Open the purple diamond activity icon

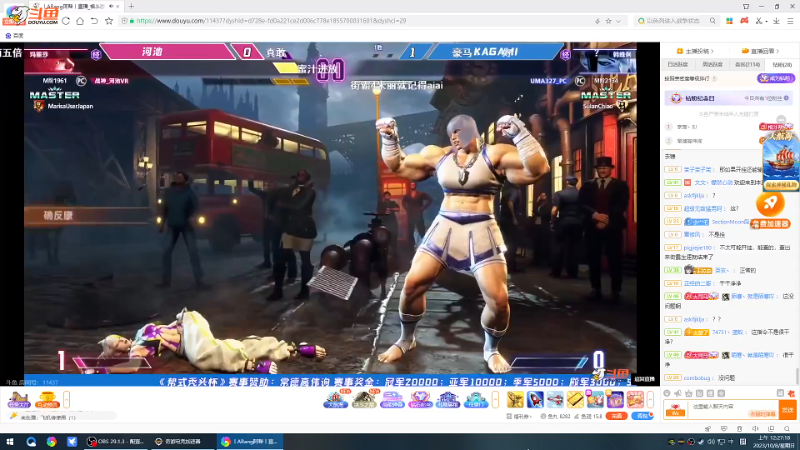pos(420,399)
